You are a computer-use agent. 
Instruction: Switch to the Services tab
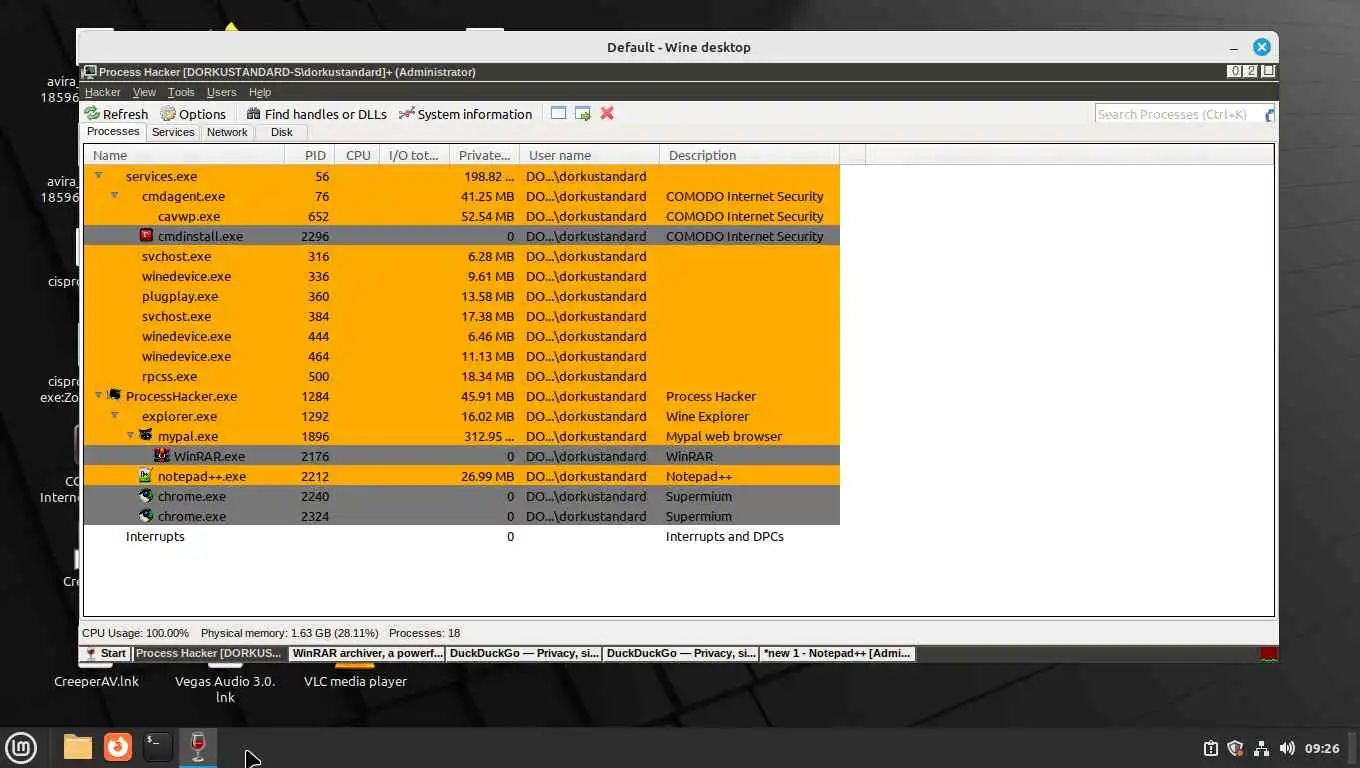pyautogui.click(x=173, y=132)
